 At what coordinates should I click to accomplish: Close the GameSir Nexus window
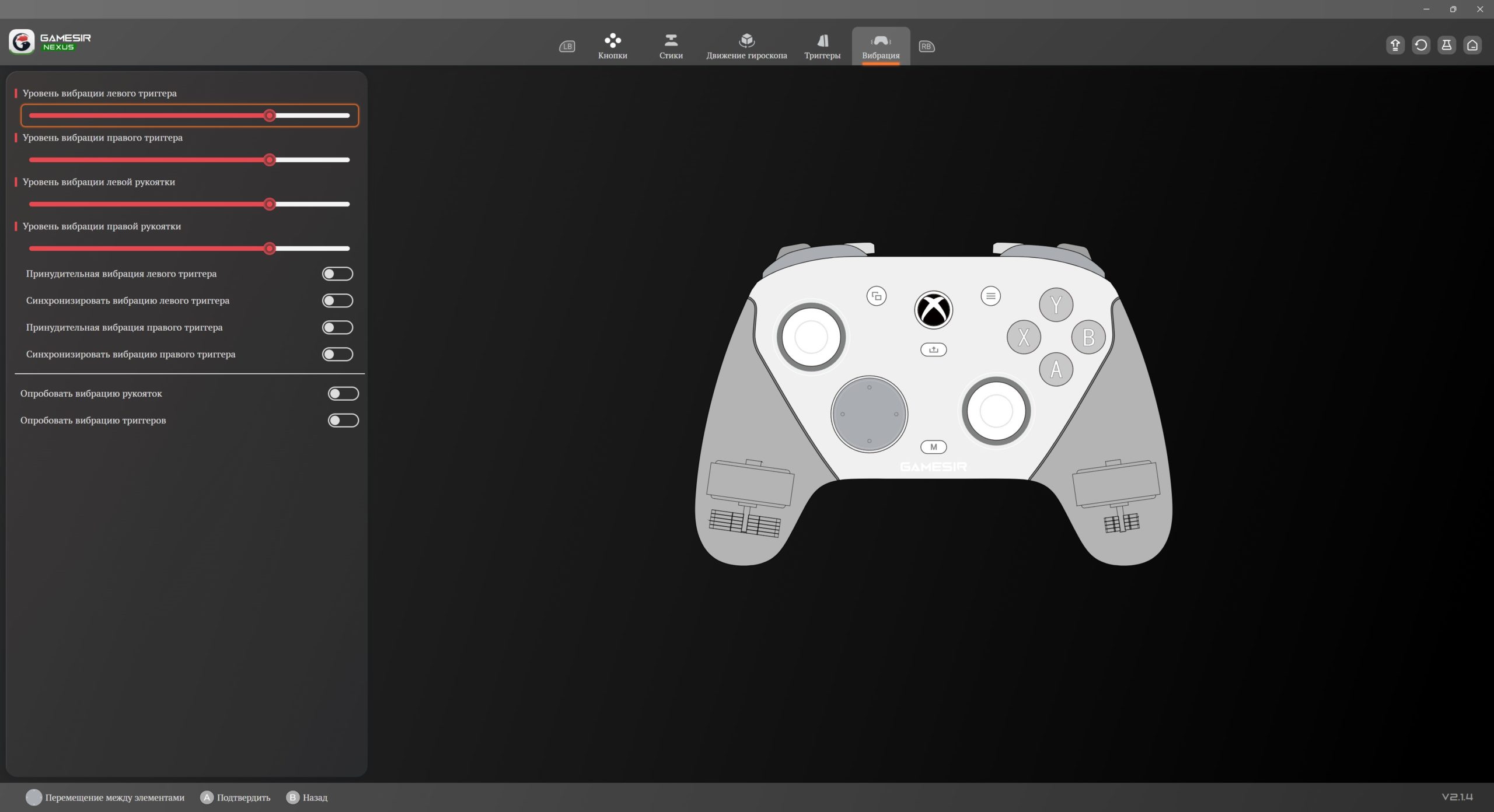[1480, 9]
